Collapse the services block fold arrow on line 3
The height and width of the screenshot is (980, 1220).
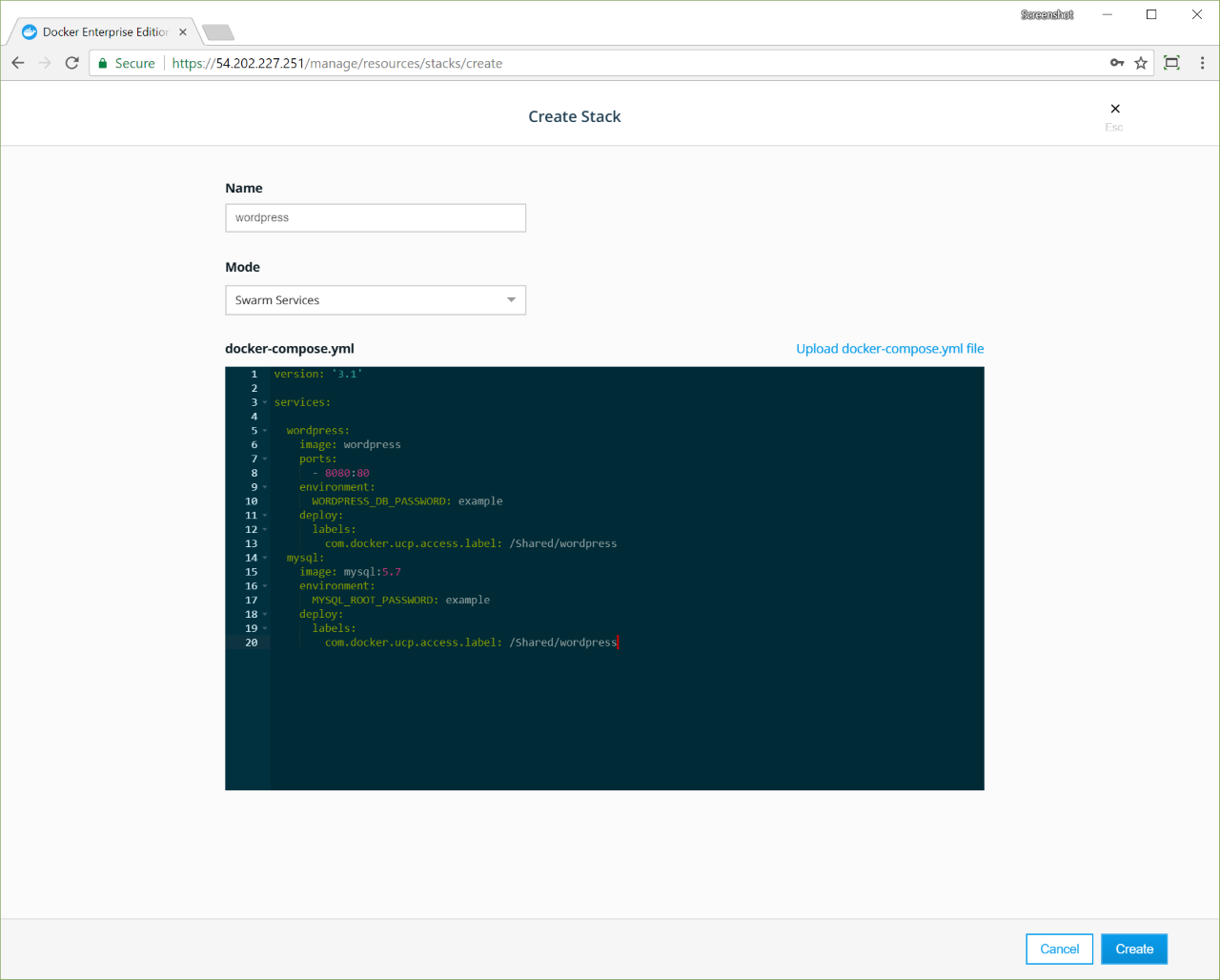coord(265,402)
